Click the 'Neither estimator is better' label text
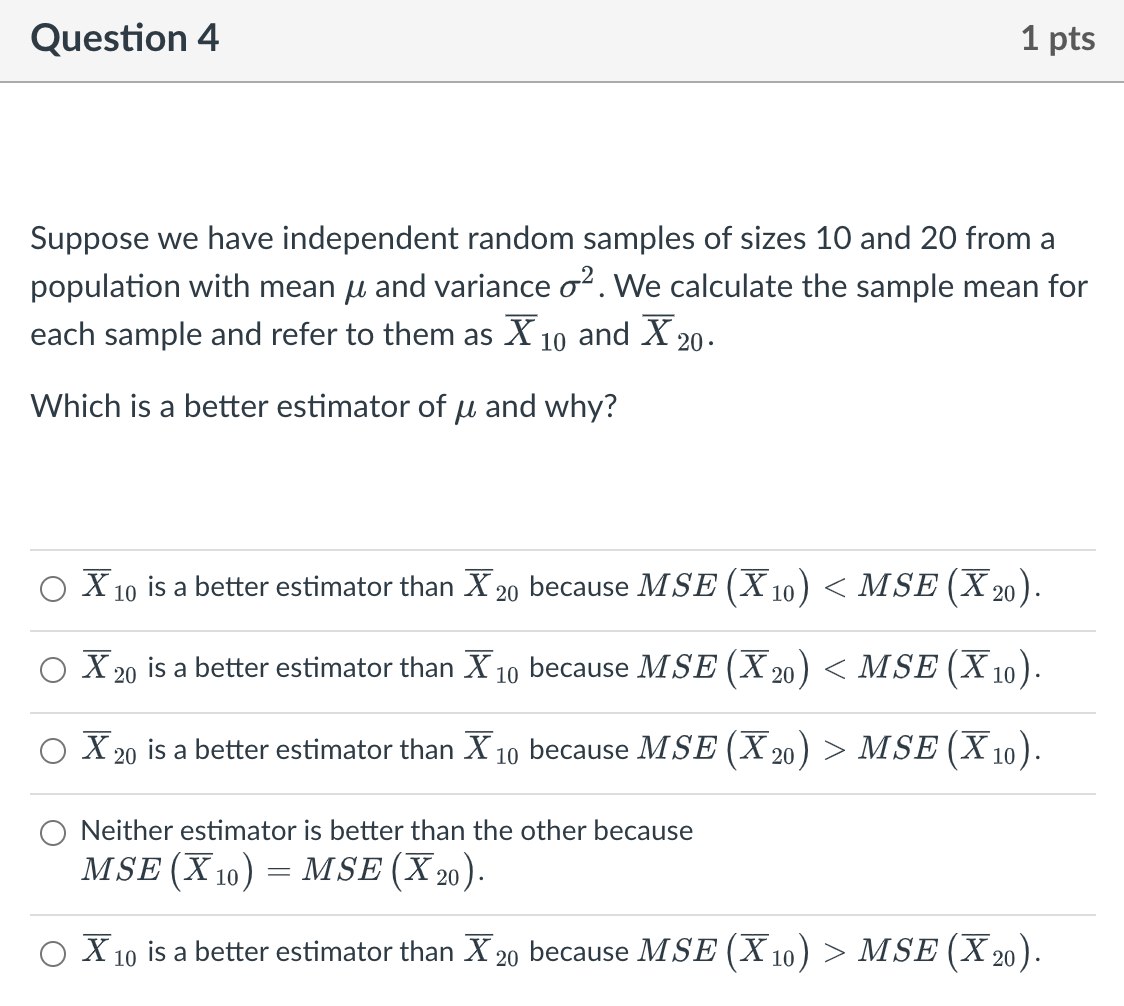Image resolution: width=1124 pixels, height=1006 pixels. (386, 830)
